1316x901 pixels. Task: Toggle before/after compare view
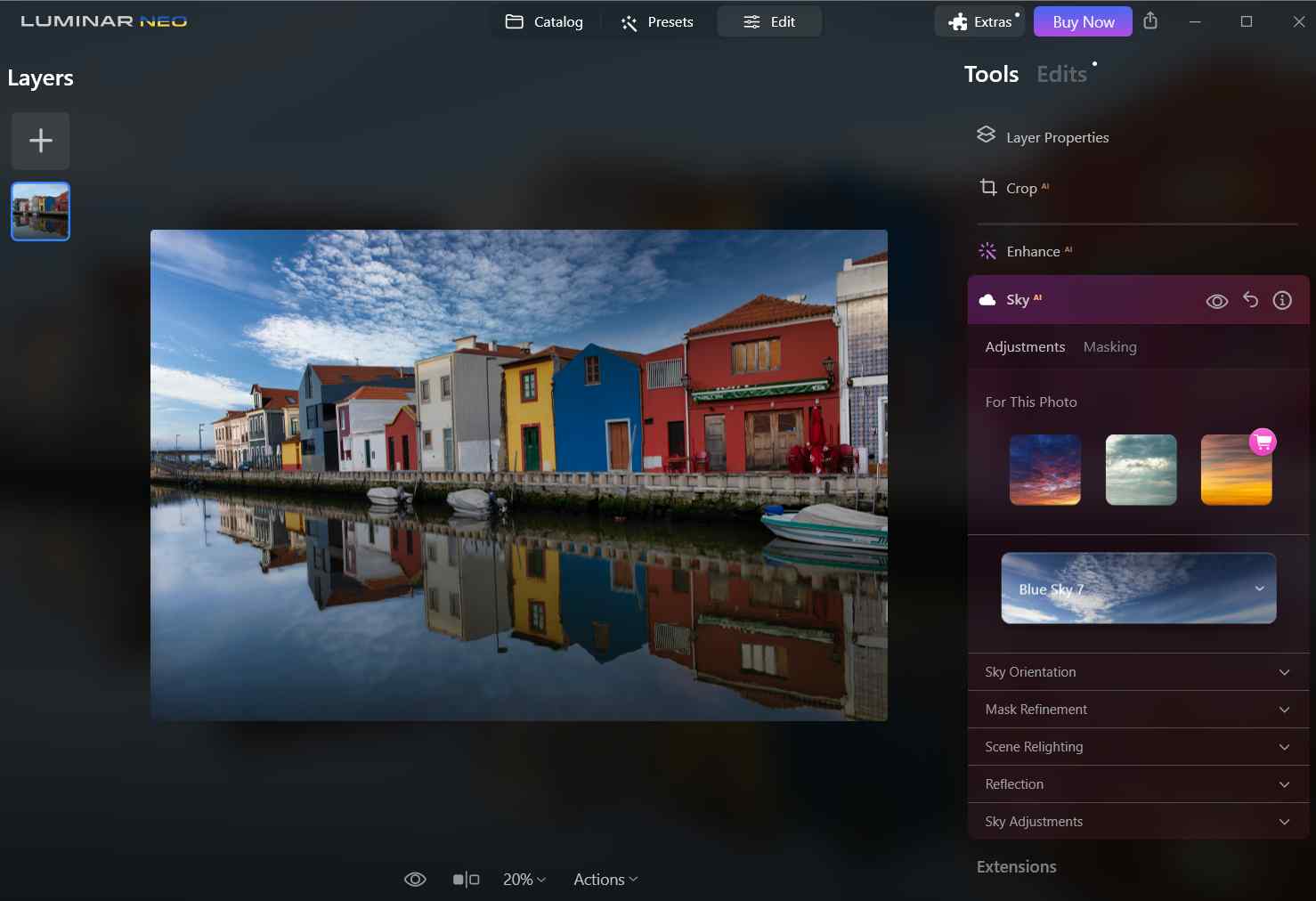(466, 880)
